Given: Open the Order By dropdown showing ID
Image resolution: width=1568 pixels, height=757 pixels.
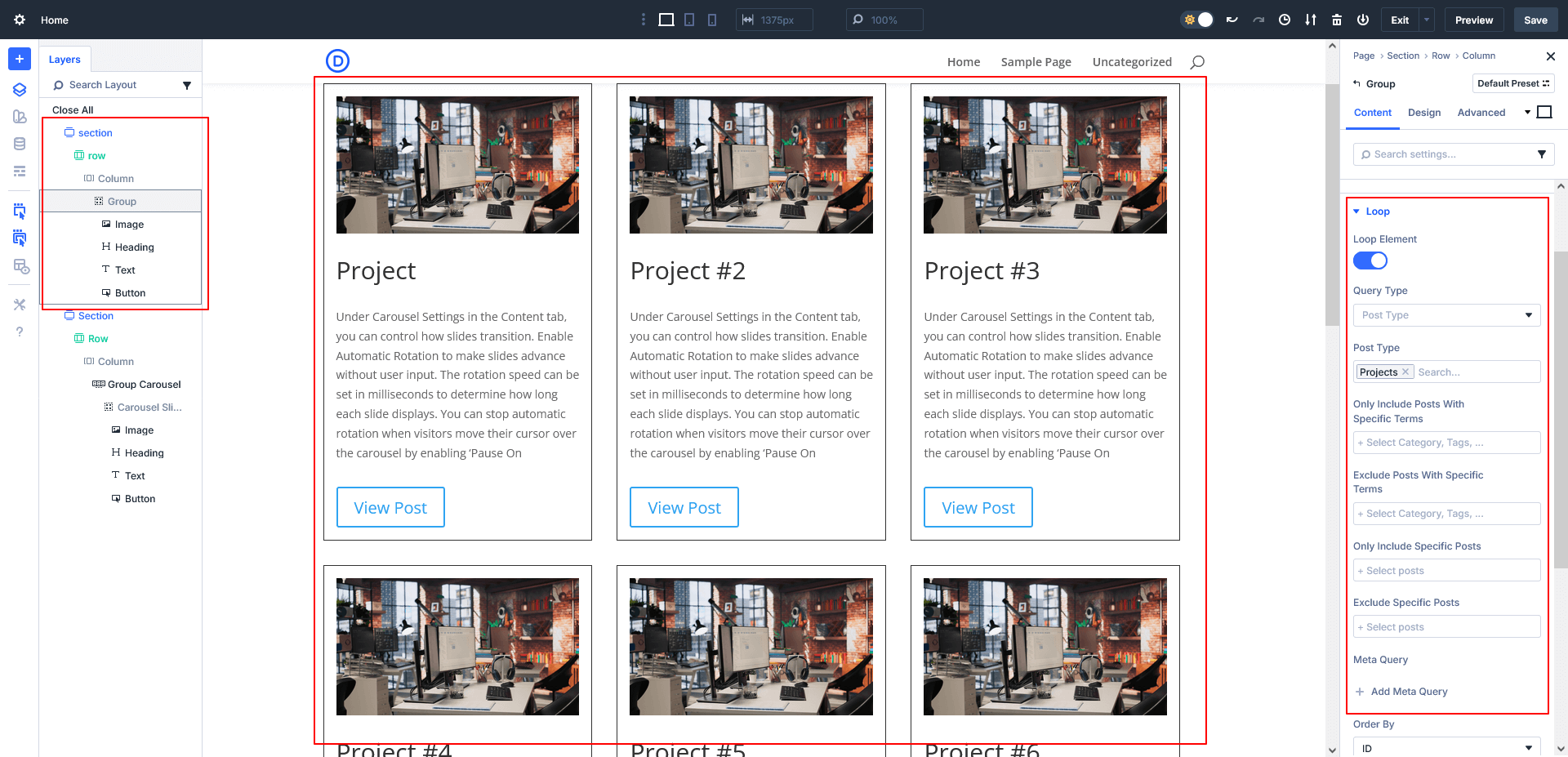Looking at the screenshot, I should pyautogui.click(x=1446, y=747).
